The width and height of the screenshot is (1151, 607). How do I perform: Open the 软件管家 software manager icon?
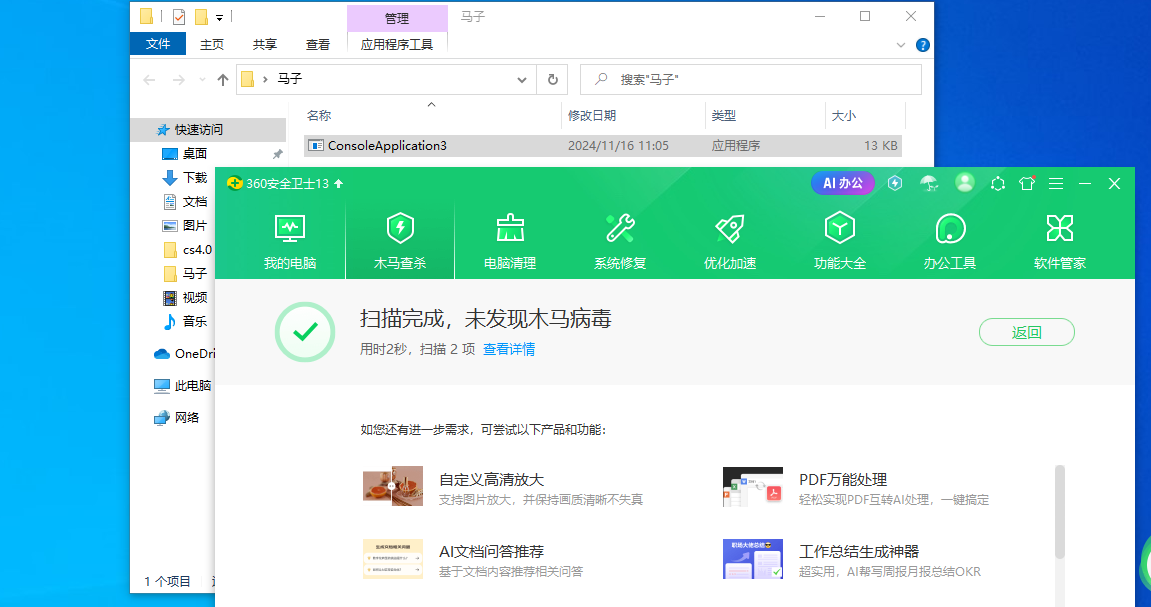tap(1059, 228)
